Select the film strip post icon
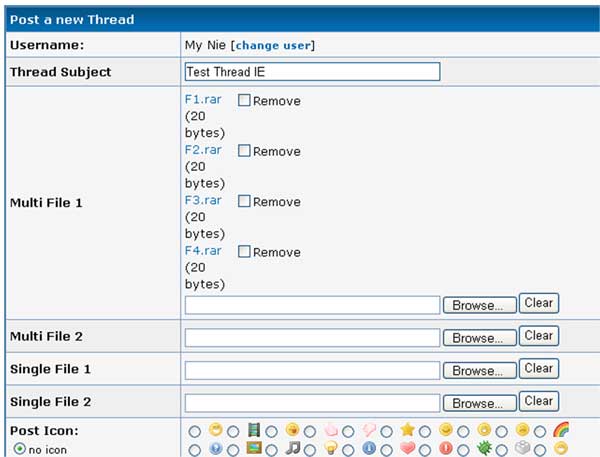Image resolution: width=600 pixels, height=457 pixels. pos(233,431)
